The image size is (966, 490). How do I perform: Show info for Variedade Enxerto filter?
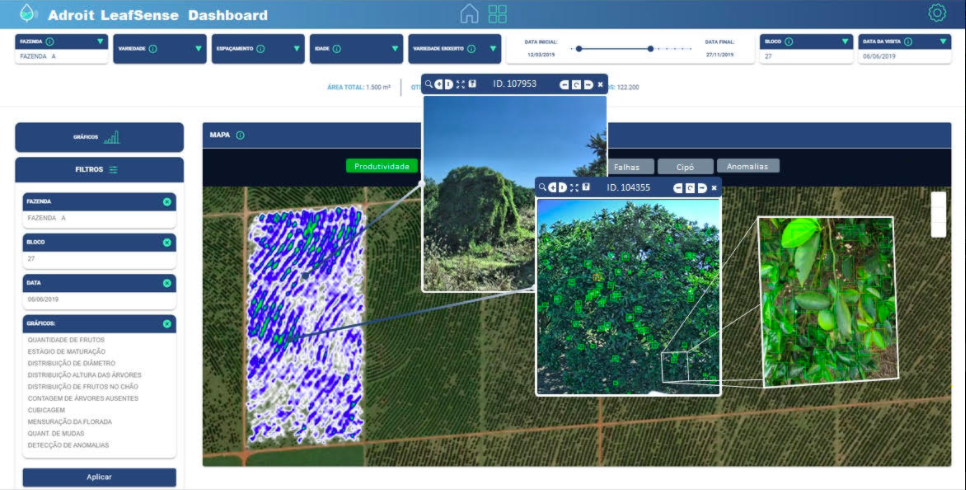(471, 49)
